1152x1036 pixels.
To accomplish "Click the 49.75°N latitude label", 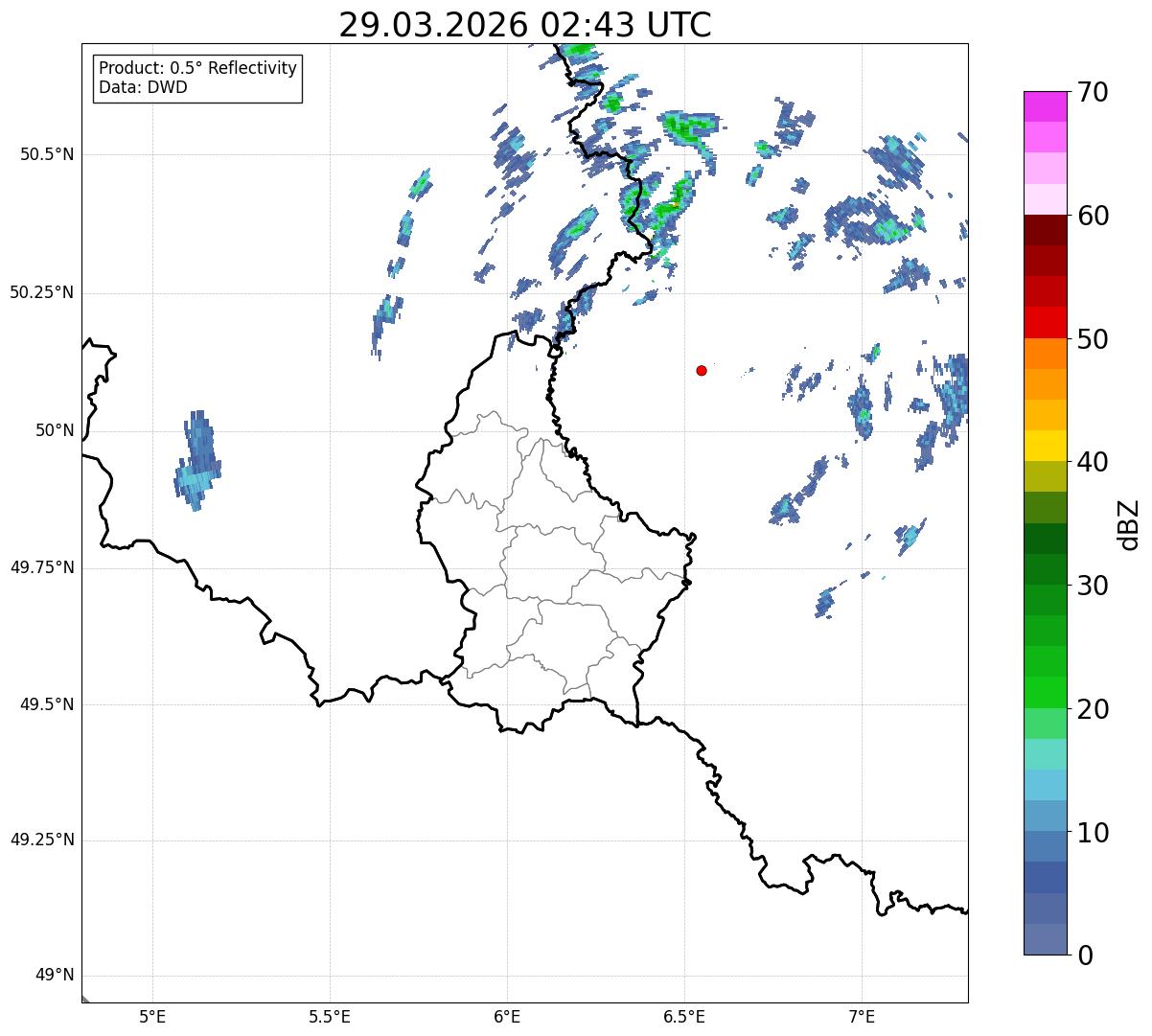I will click(42, 567).
